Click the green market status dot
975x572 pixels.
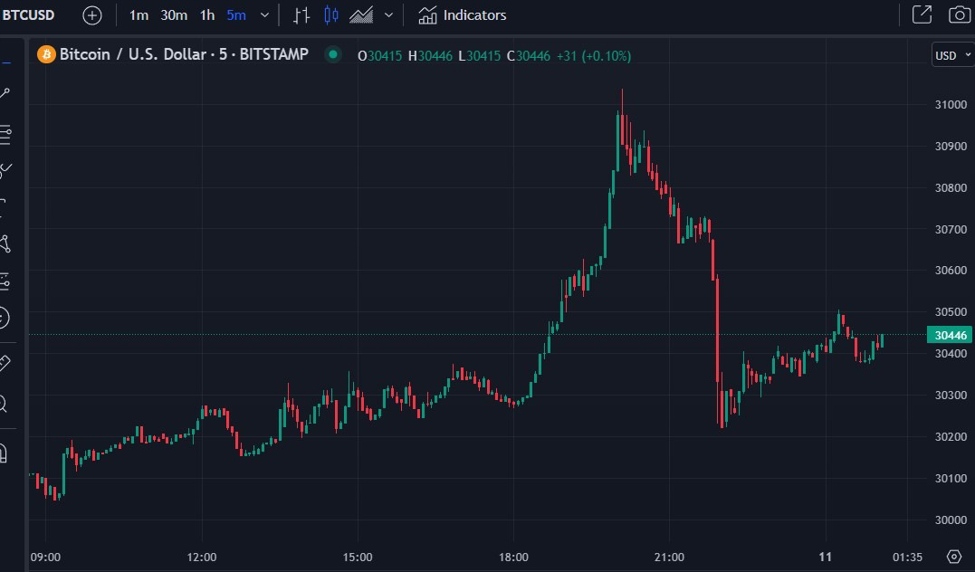333,55
